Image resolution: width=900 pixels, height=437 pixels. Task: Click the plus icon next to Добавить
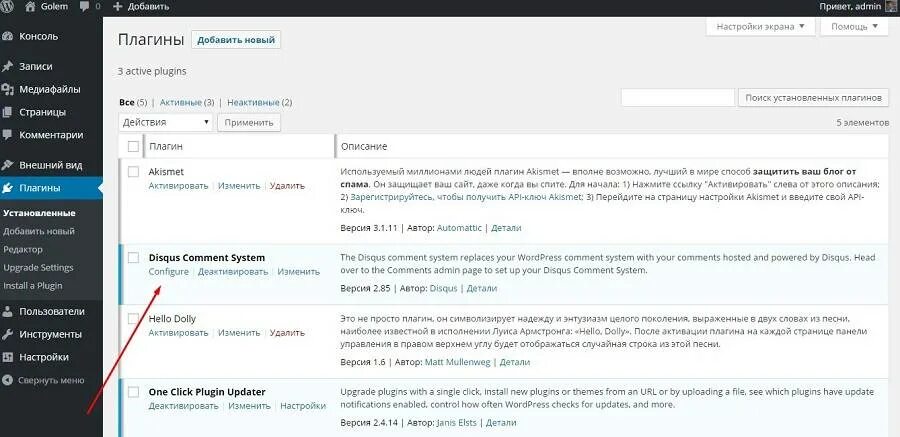(x=118, y=7)
